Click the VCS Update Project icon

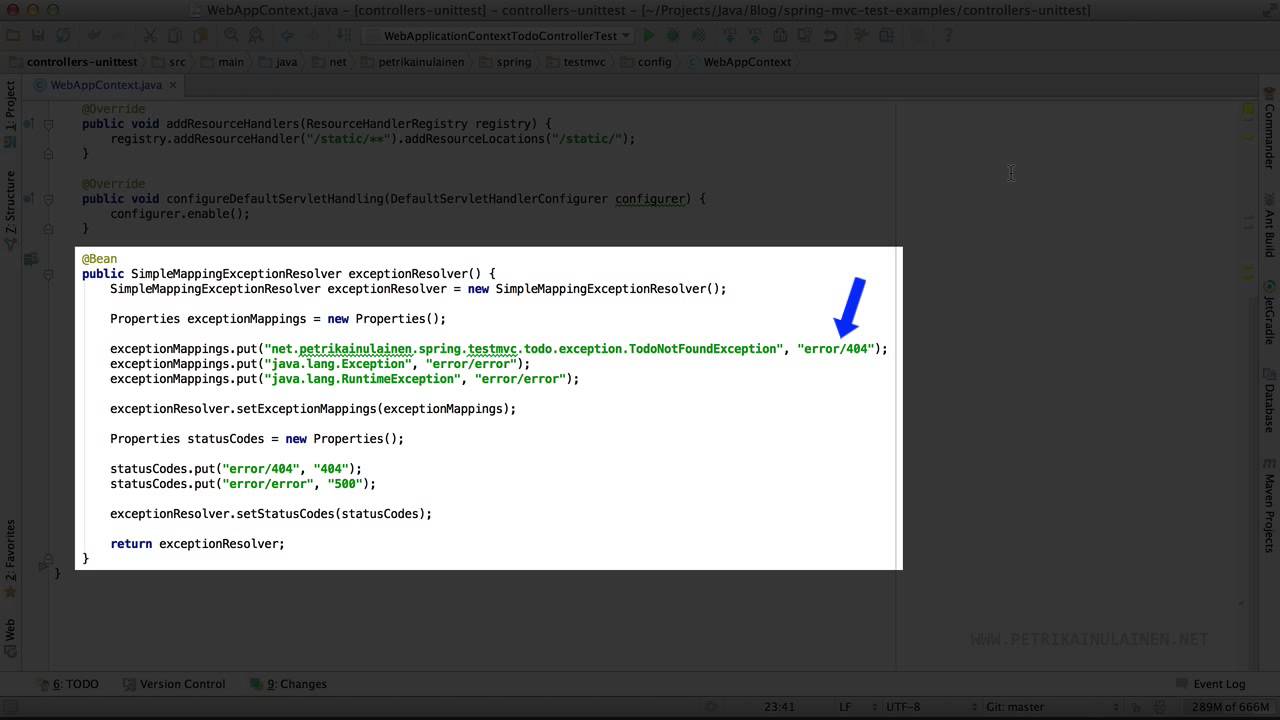(x=730, y=36)
